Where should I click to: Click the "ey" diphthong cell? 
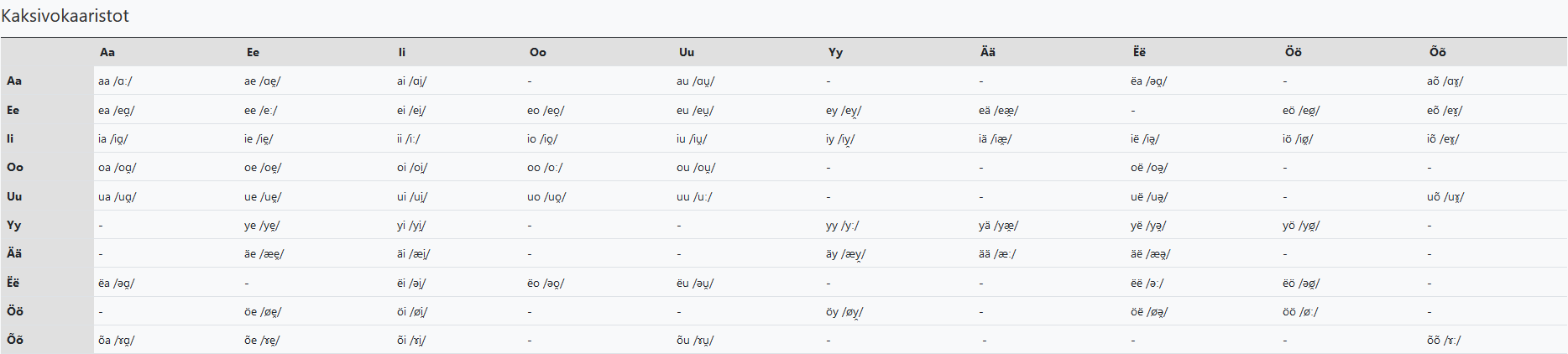[844, 111]
